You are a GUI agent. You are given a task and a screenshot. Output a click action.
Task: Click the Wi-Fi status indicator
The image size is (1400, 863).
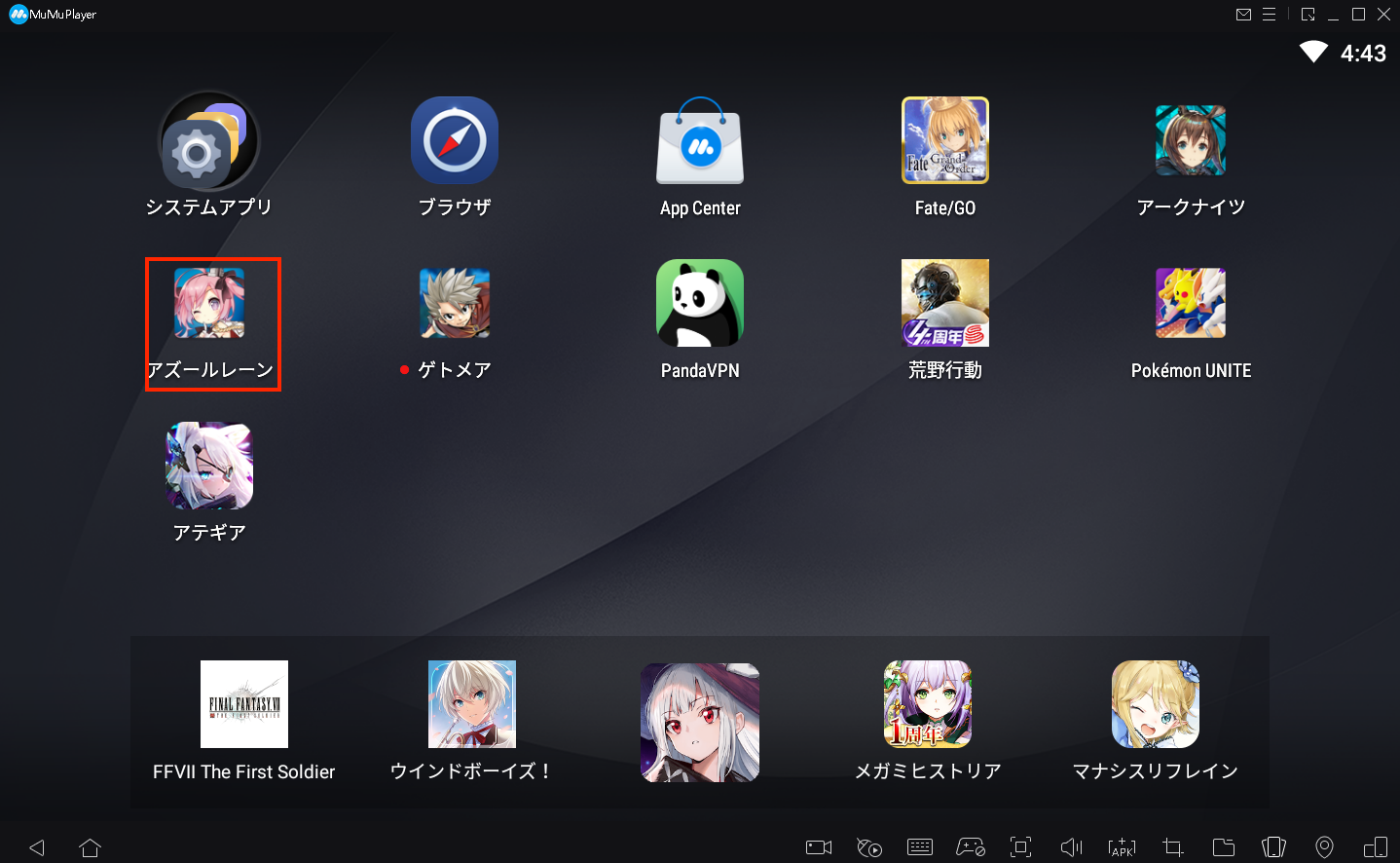point(1313,52)
